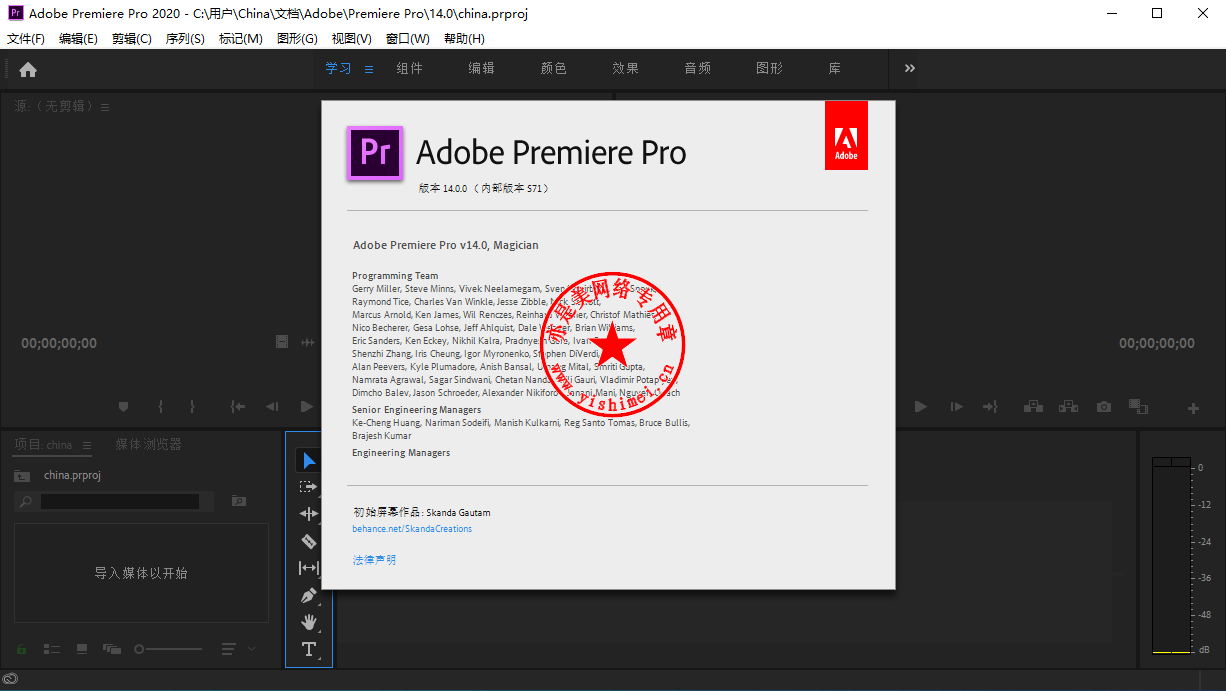Toggle the project read-only green lock
This screenshot has height=691, width=1226.
tap(21, 649)
